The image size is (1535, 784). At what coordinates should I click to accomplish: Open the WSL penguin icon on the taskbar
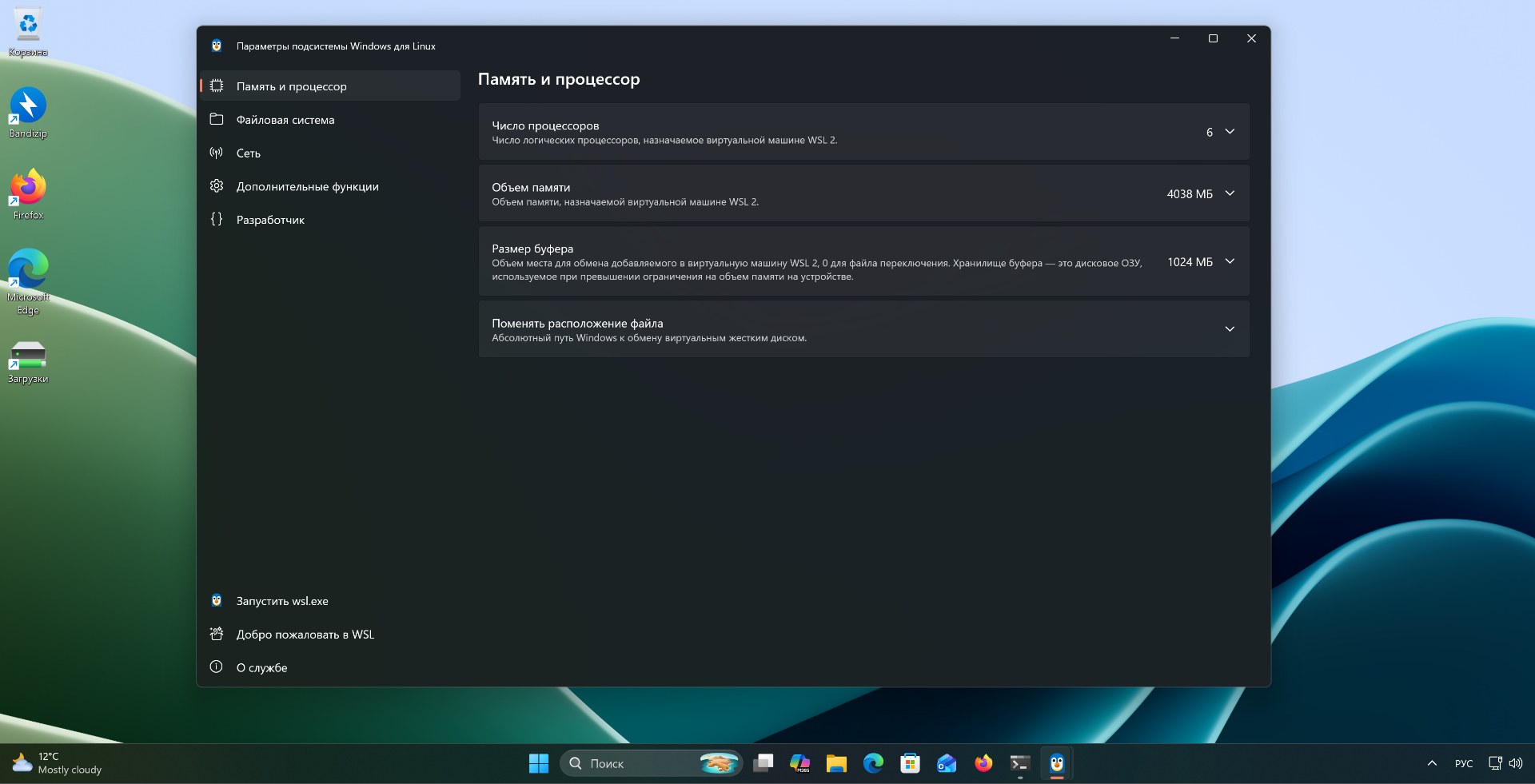tap(1056, 763)
